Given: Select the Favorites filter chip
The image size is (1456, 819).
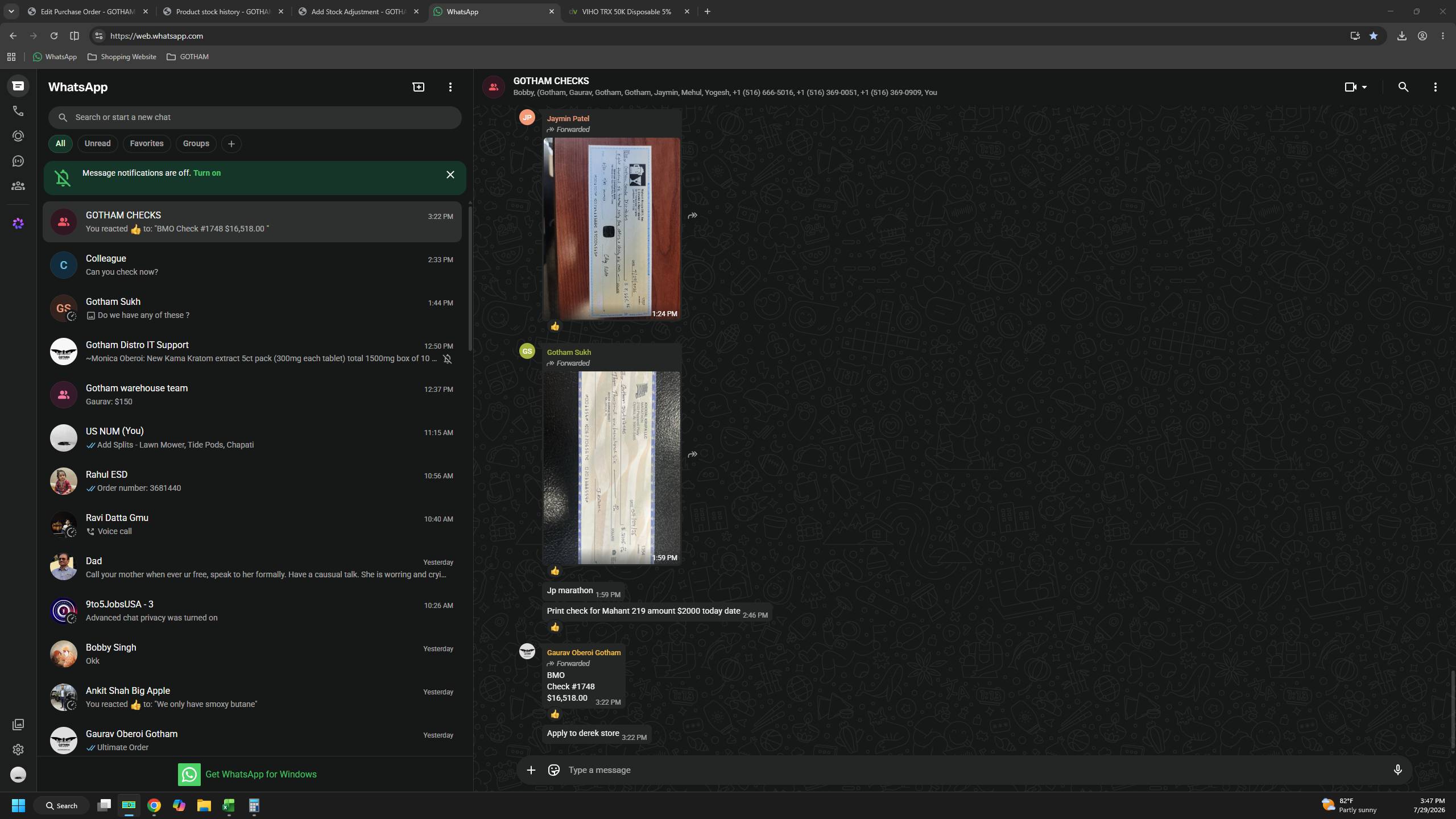Looking at the screenshot, I should 147,143.
